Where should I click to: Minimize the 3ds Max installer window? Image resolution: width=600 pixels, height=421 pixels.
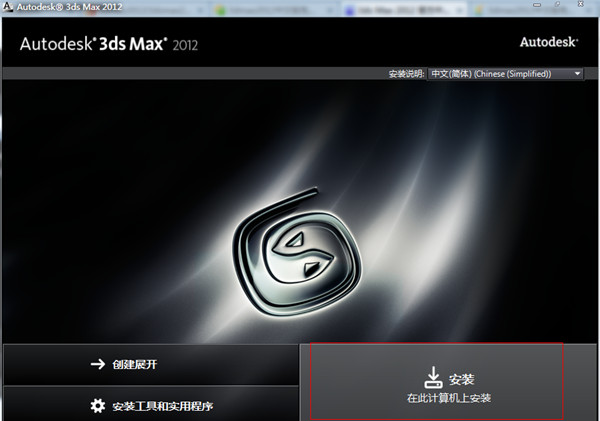coord(537,5)
